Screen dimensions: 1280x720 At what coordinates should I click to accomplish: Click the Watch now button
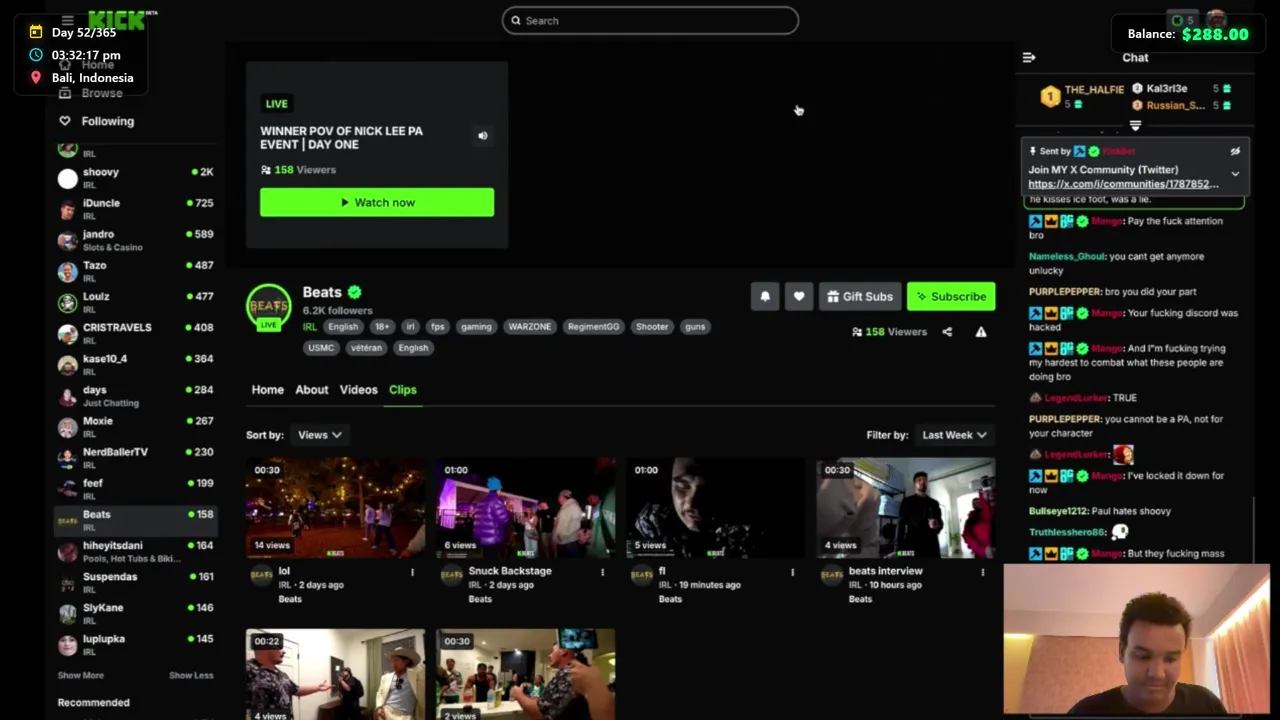click(x=377, y=202)
